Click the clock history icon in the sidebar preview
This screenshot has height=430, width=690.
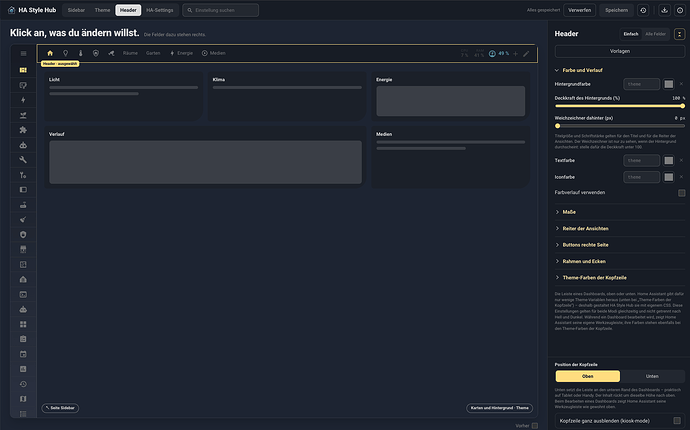click(23, 384)
